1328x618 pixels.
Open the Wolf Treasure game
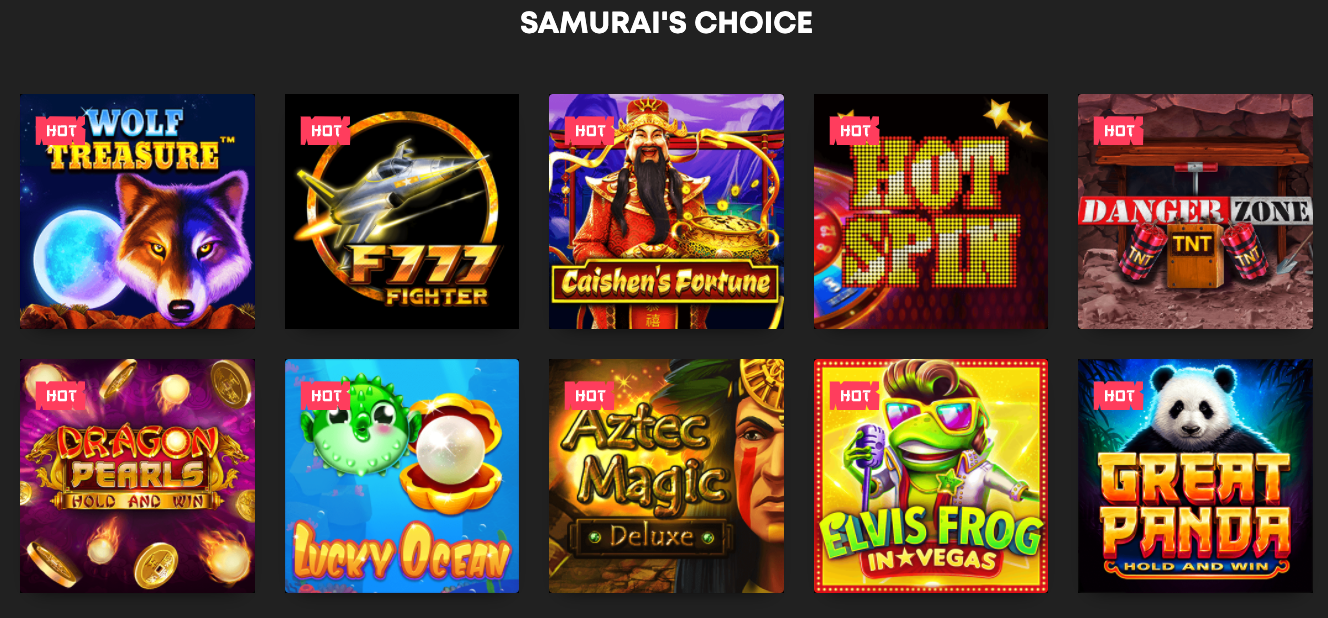(x=137, y=211)
